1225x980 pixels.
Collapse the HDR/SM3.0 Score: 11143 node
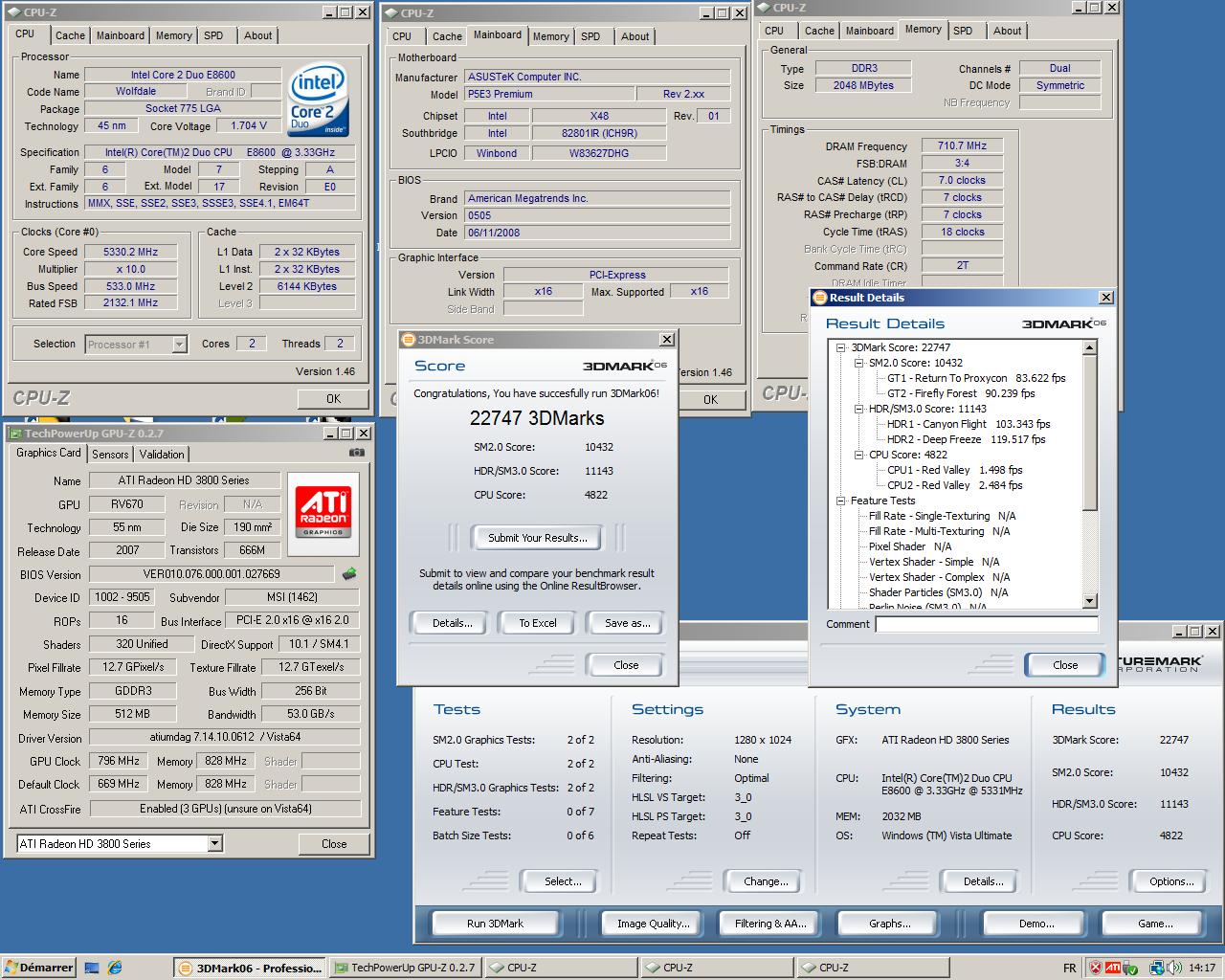point(858,409)
